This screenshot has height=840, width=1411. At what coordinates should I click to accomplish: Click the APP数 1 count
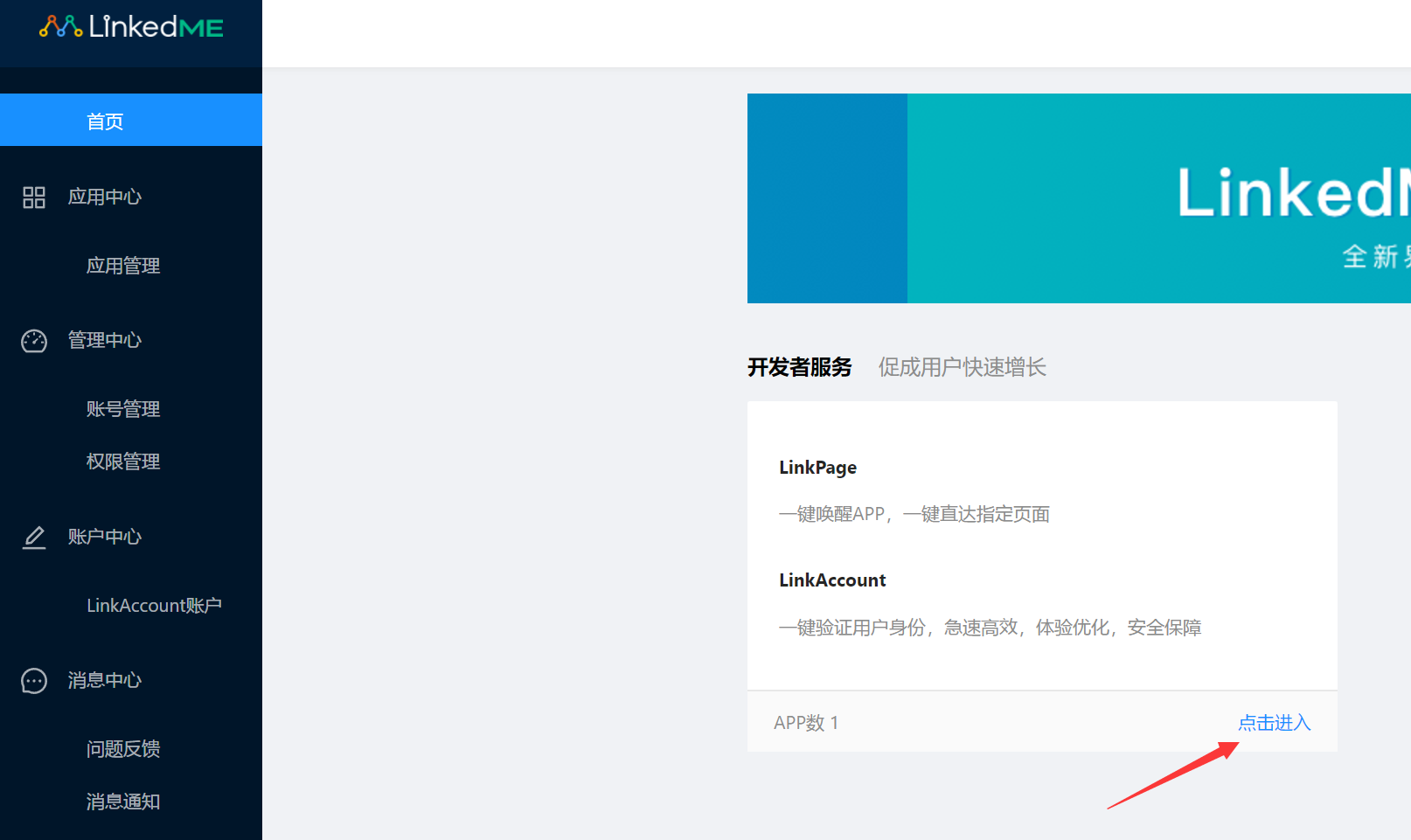806,723
